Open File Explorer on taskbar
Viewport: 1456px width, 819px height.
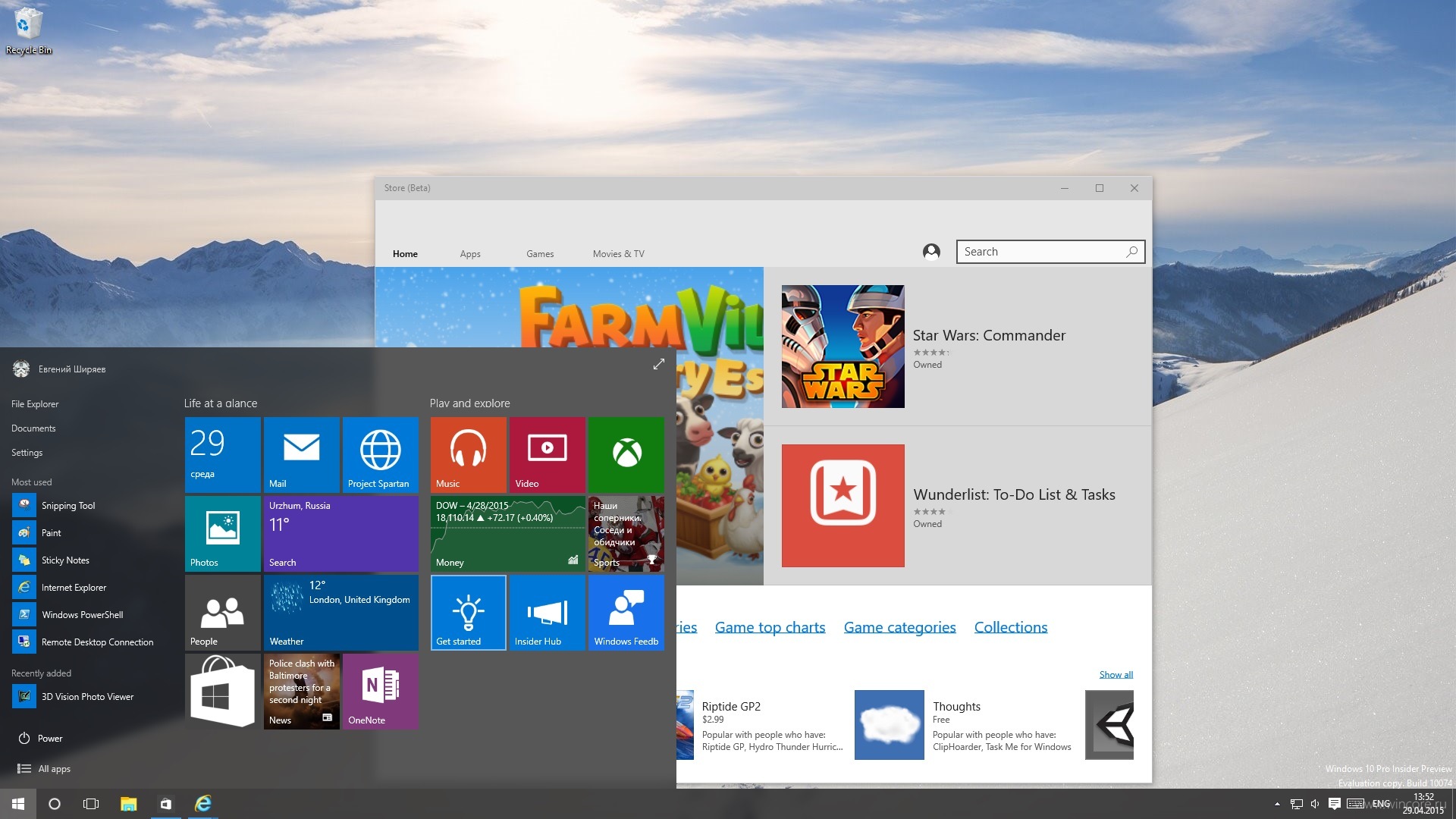(128, 804)
